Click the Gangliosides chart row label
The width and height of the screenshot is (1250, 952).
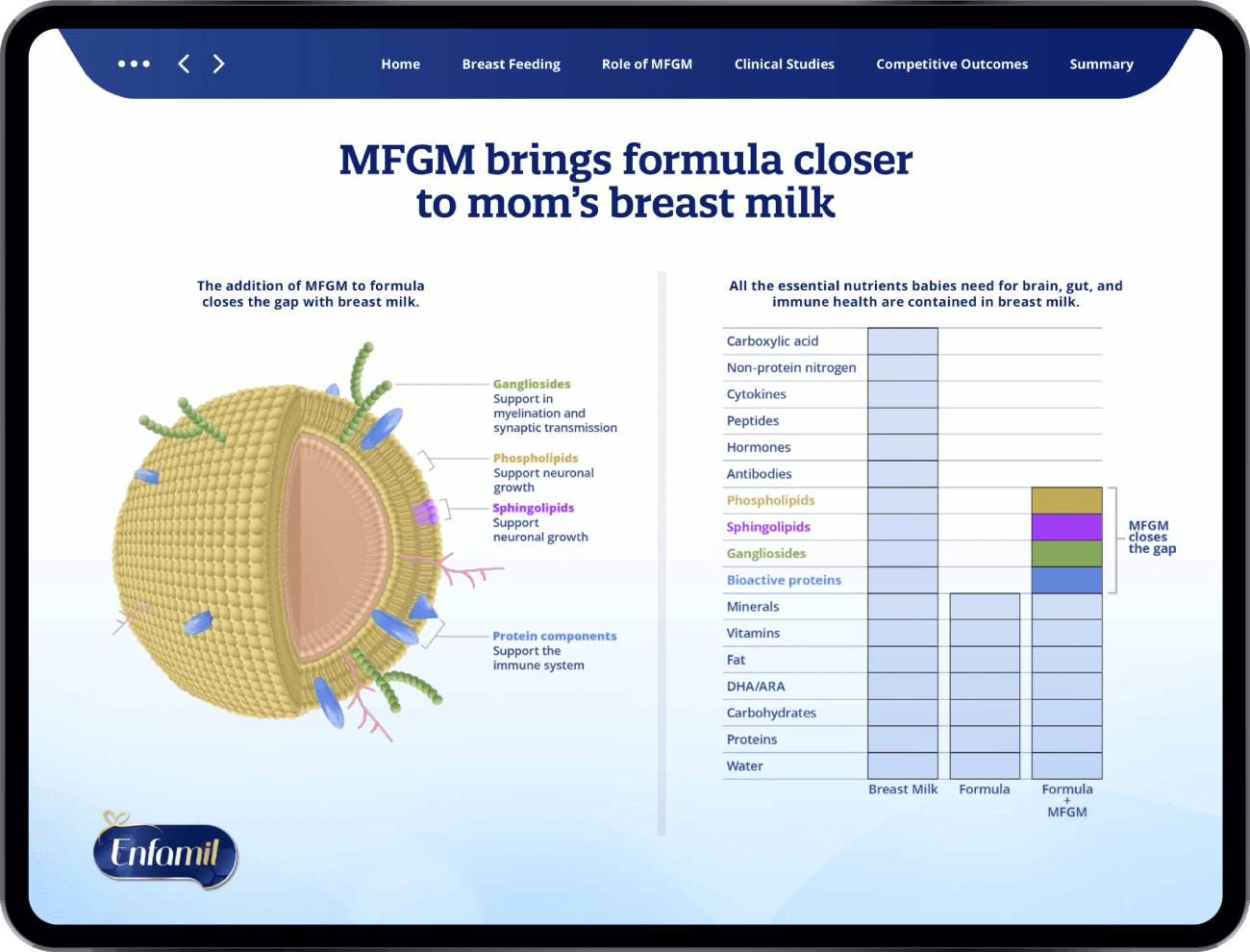[766, 553]
